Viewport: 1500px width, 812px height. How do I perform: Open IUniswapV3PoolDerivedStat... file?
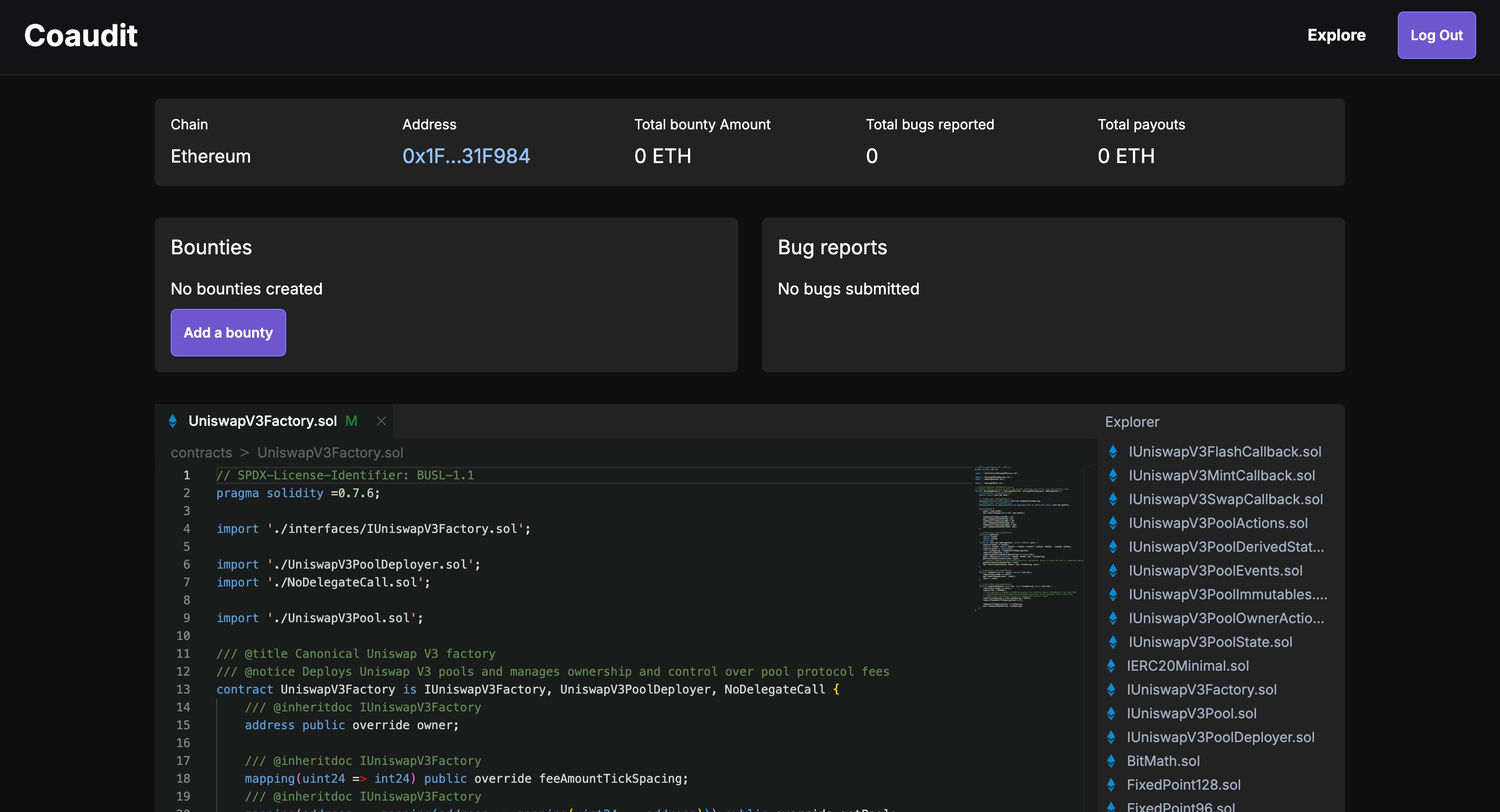click(x=1226, y=547)
